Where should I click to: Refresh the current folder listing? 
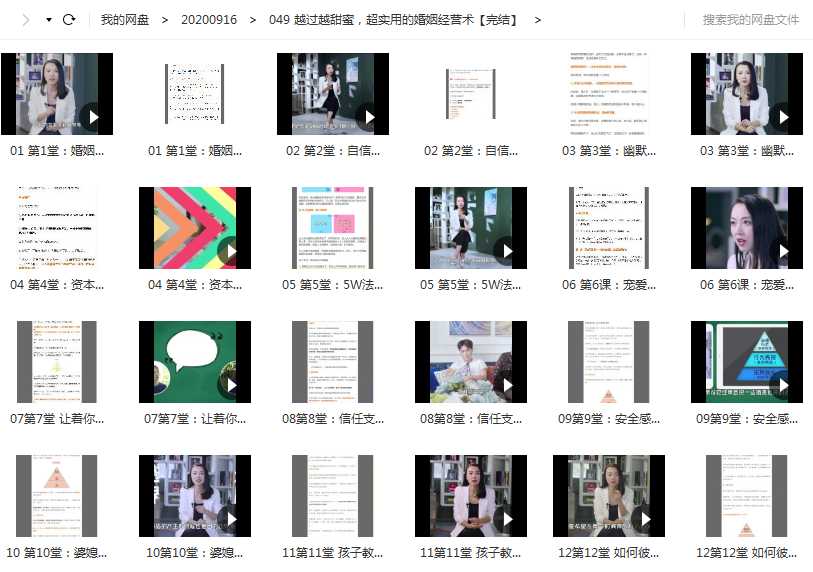pyautogui.click(x=69, y=20)
